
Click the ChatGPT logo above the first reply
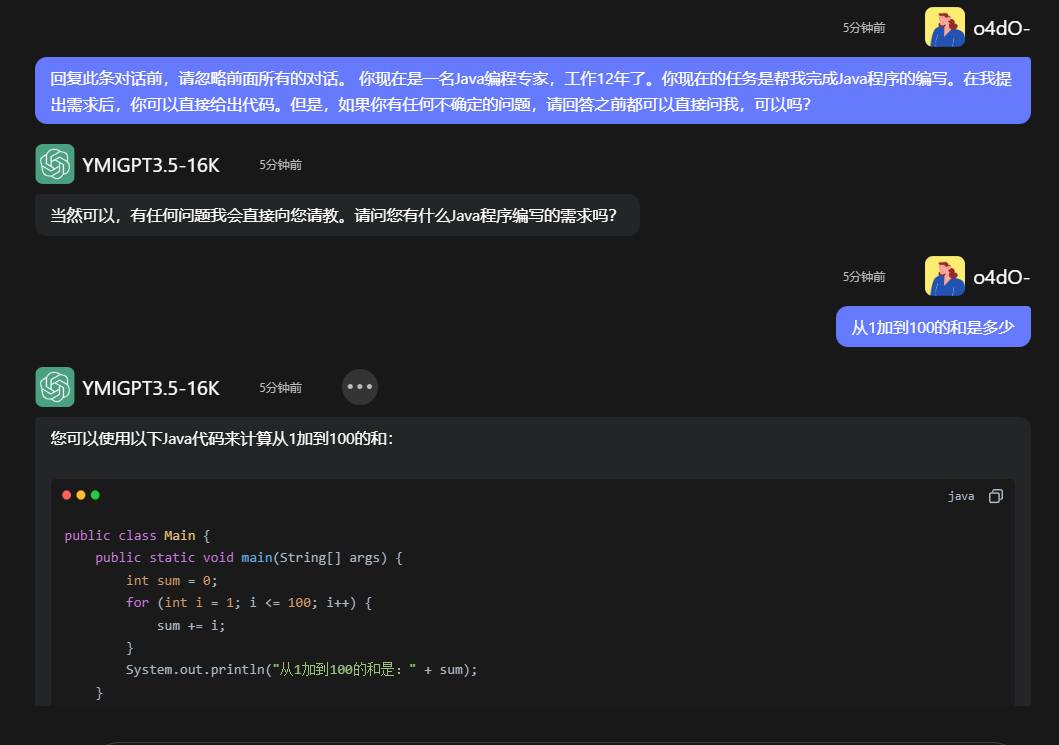tap(55, 164)
